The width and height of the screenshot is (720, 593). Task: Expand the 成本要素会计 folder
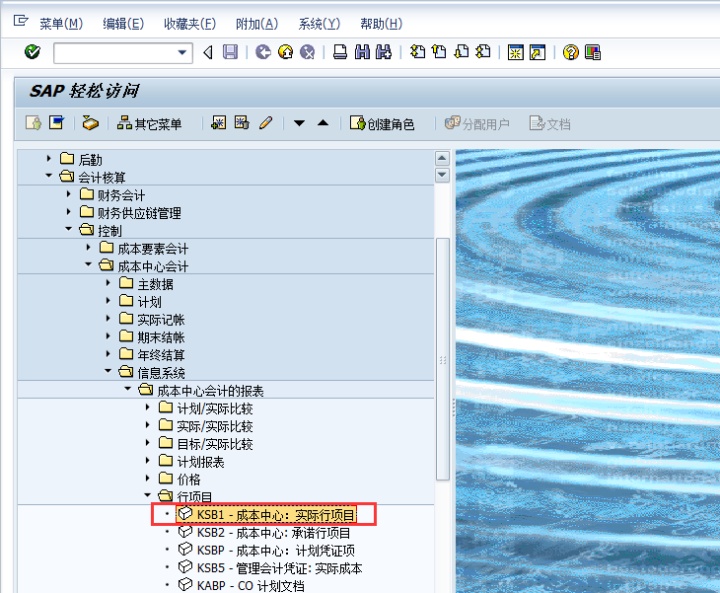[x=88, y=247]
